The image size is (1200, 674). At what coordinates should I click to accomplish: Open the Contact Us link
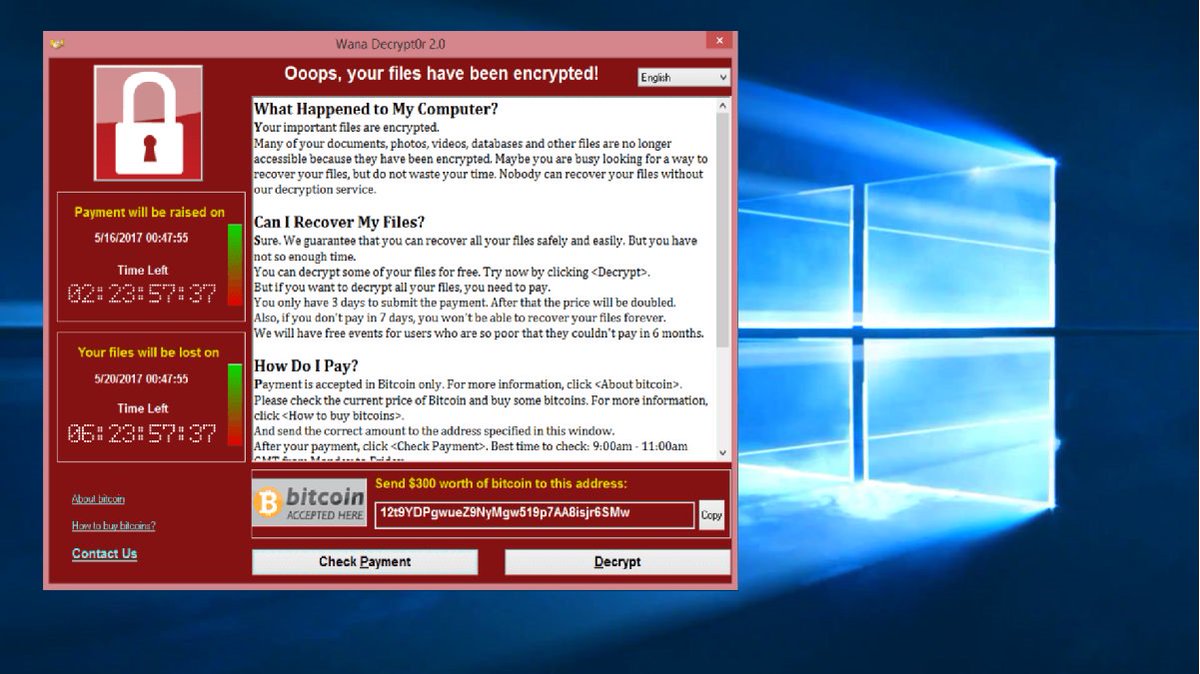click(104, 554)
